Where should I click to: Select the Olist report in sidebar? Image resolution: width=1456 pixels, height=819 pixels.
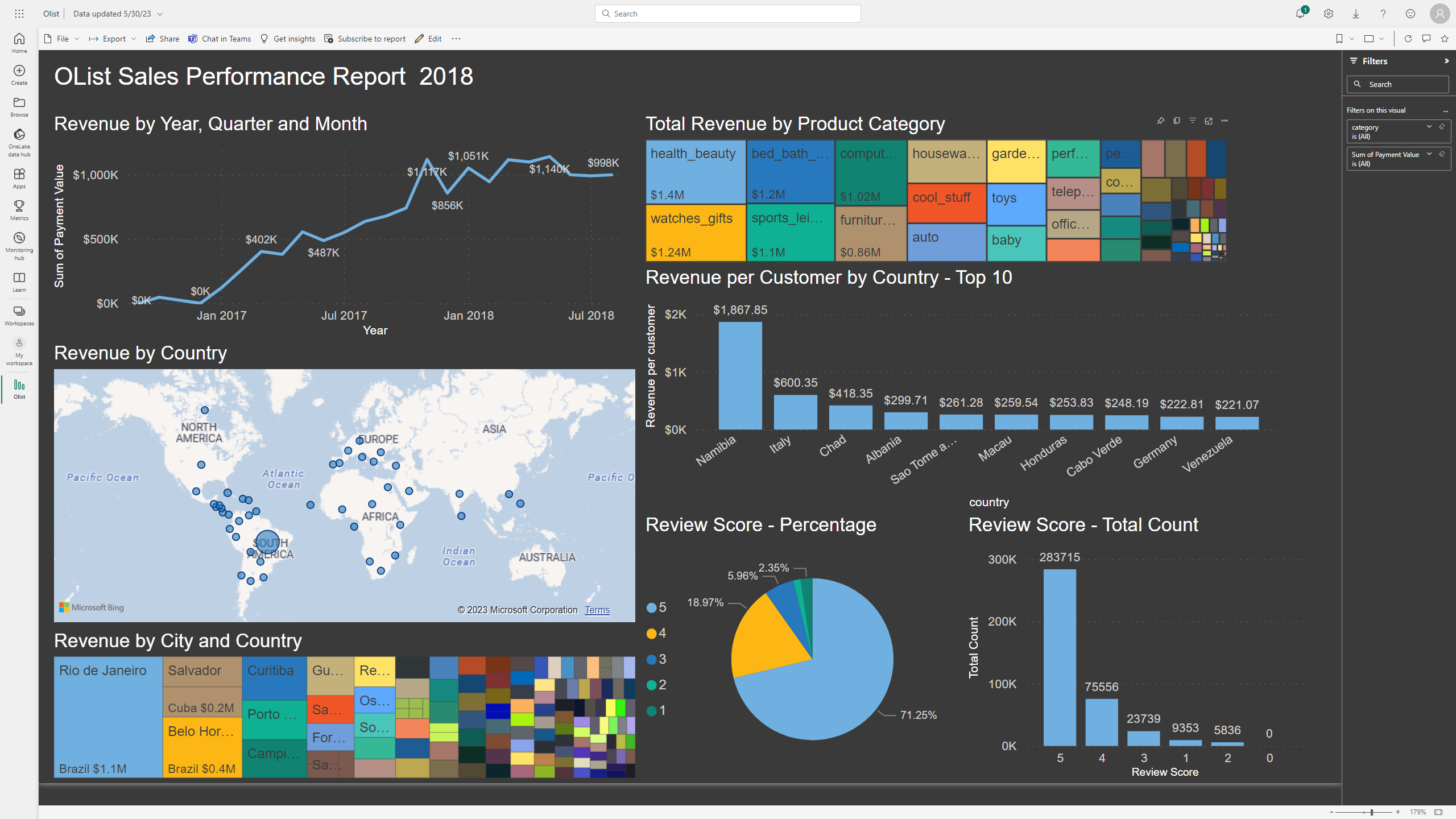coord(19,389)
